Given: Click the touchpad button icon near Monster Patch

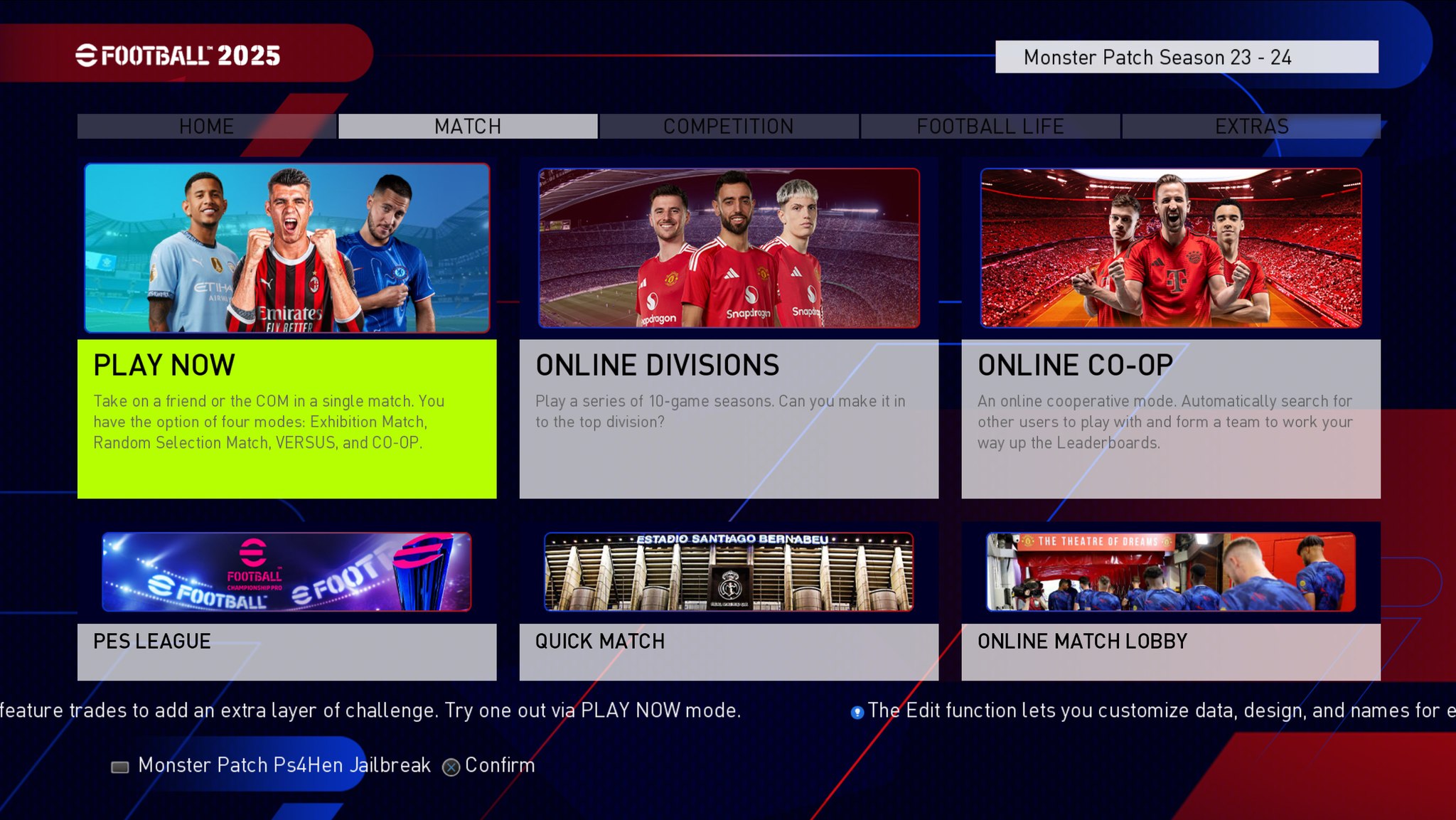Looking at the screenshot, I should coord(120,767).
